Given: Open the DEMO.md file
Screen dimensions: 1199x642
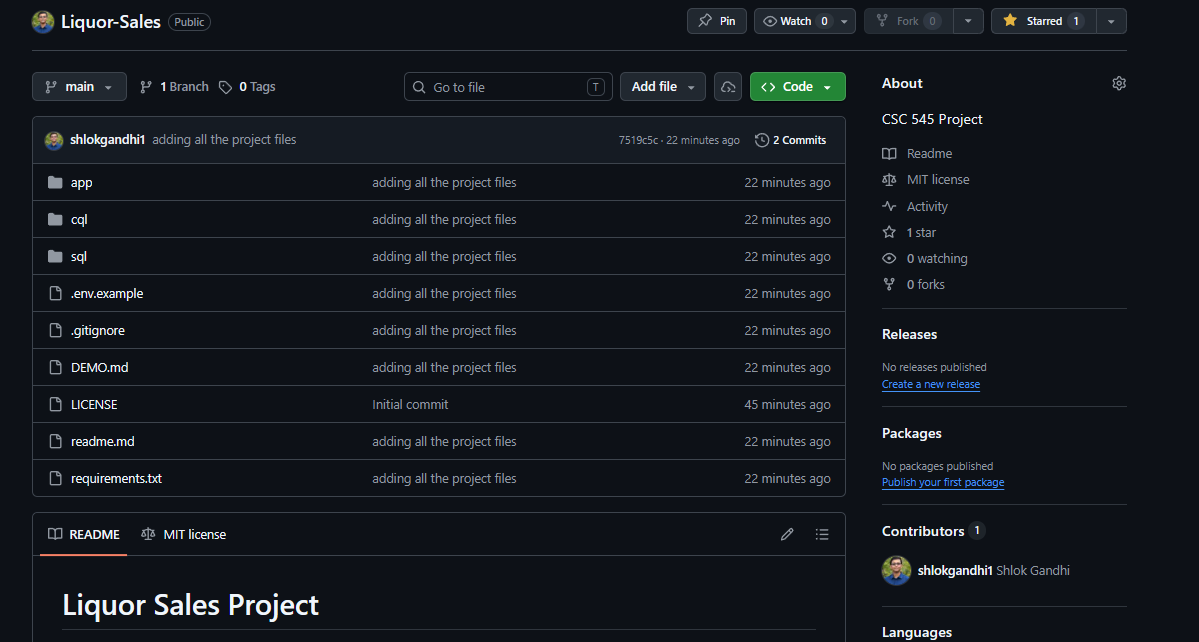Looking at the screenshot, I should click(99, 368).
